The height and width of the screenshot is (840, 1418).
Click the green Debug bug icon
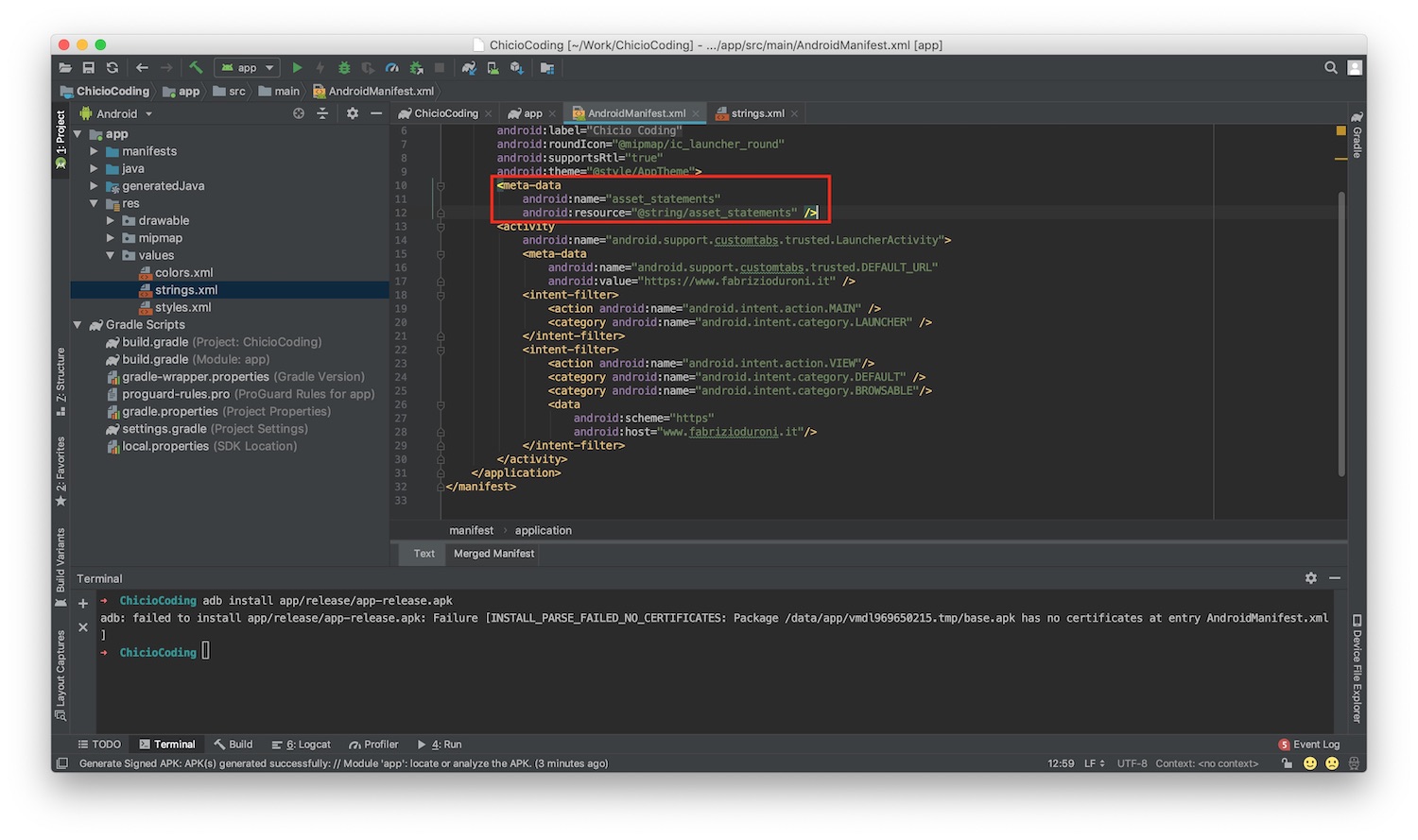click(x=344, y=68)
